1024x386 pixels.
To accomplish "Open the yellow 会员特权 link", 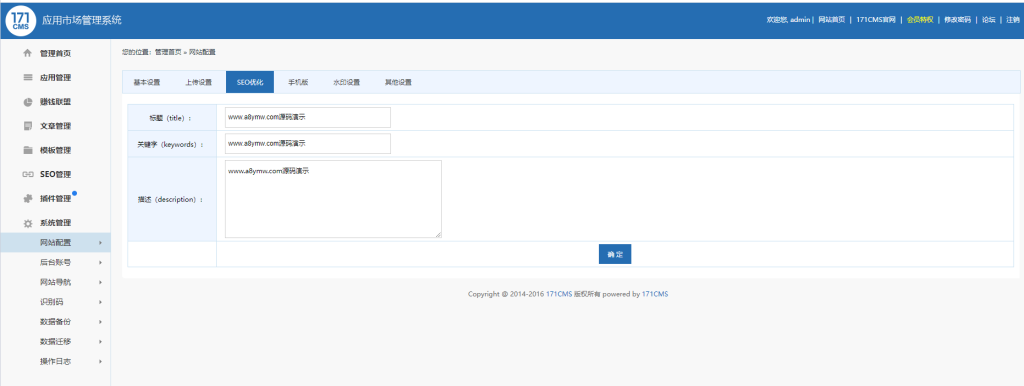I will [920, 20].
